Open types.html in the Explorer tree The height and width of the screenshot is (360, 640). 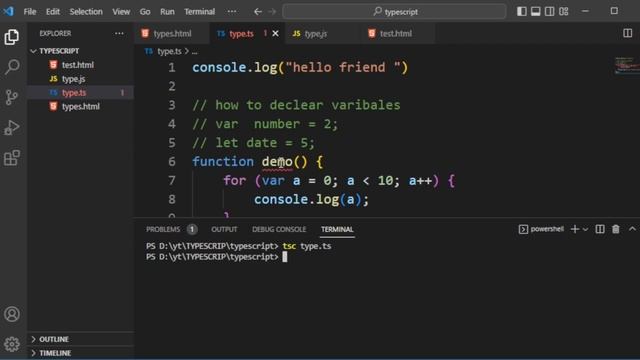[x=81, y=107]
